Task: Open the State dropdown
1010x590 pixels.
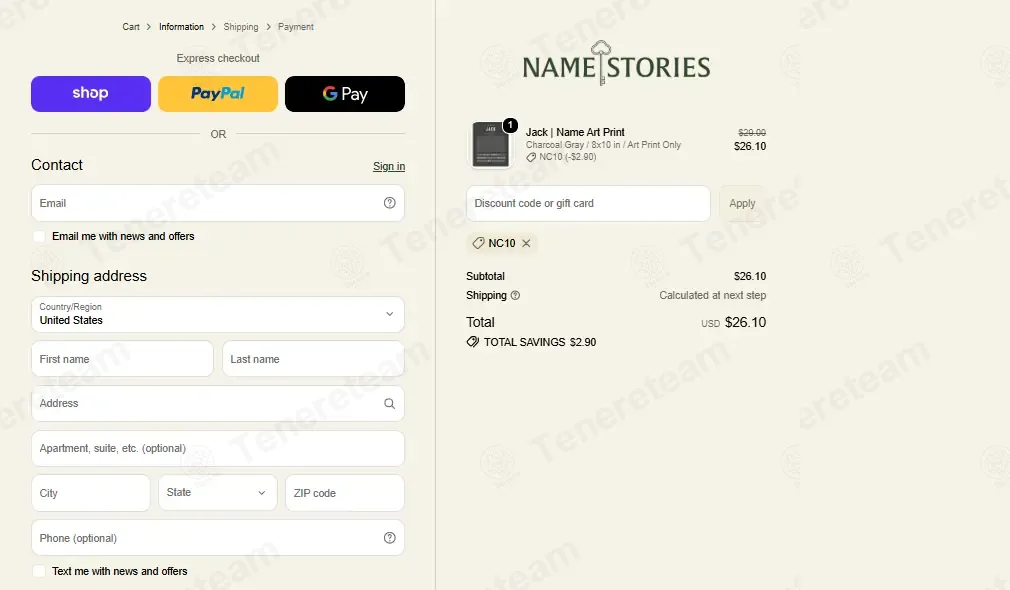Action: coord(218,493)
